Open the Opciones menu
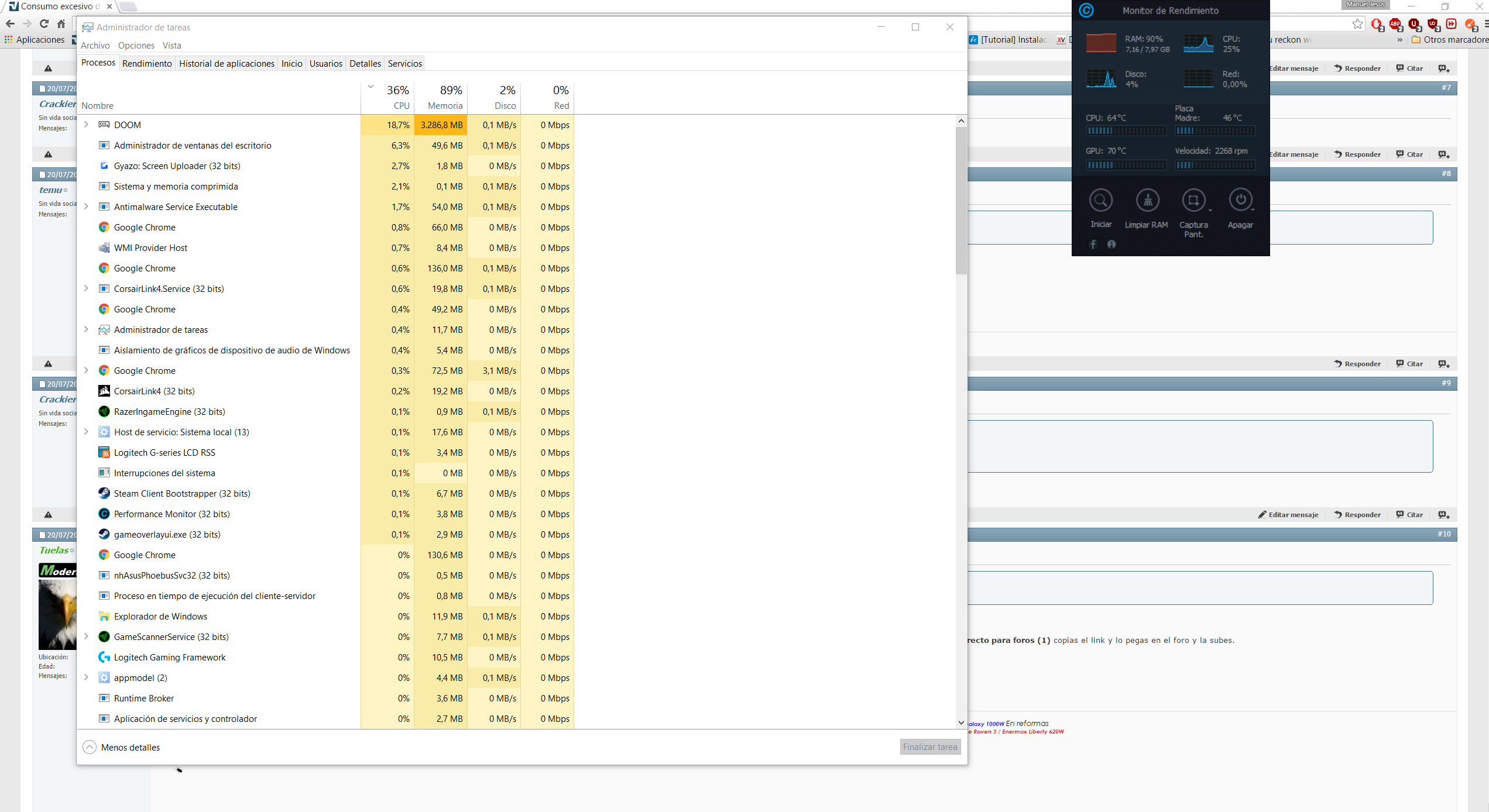 136,46
